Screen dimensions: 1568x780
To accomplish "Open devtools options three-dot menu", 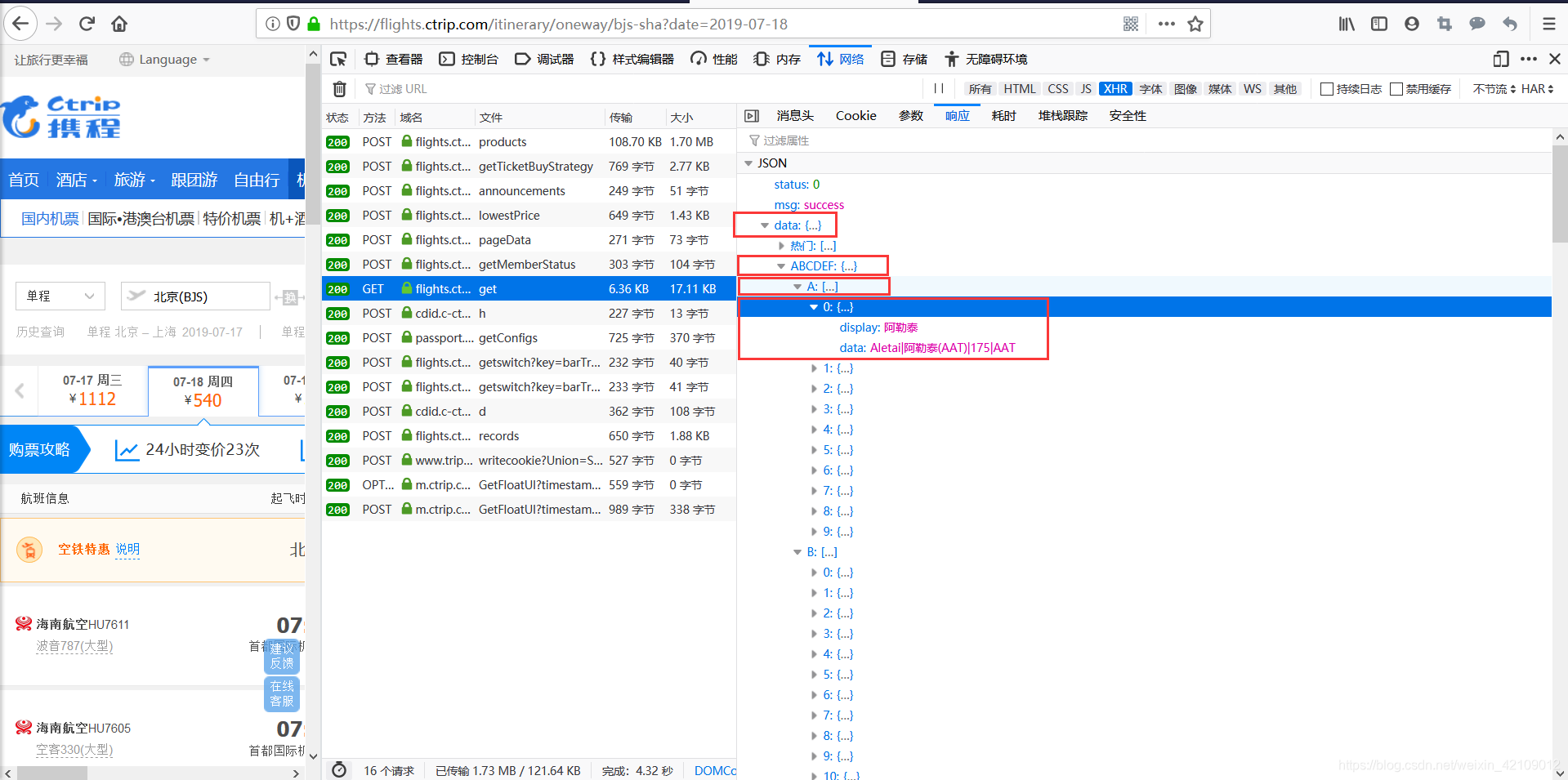I will click(1529, 59).
